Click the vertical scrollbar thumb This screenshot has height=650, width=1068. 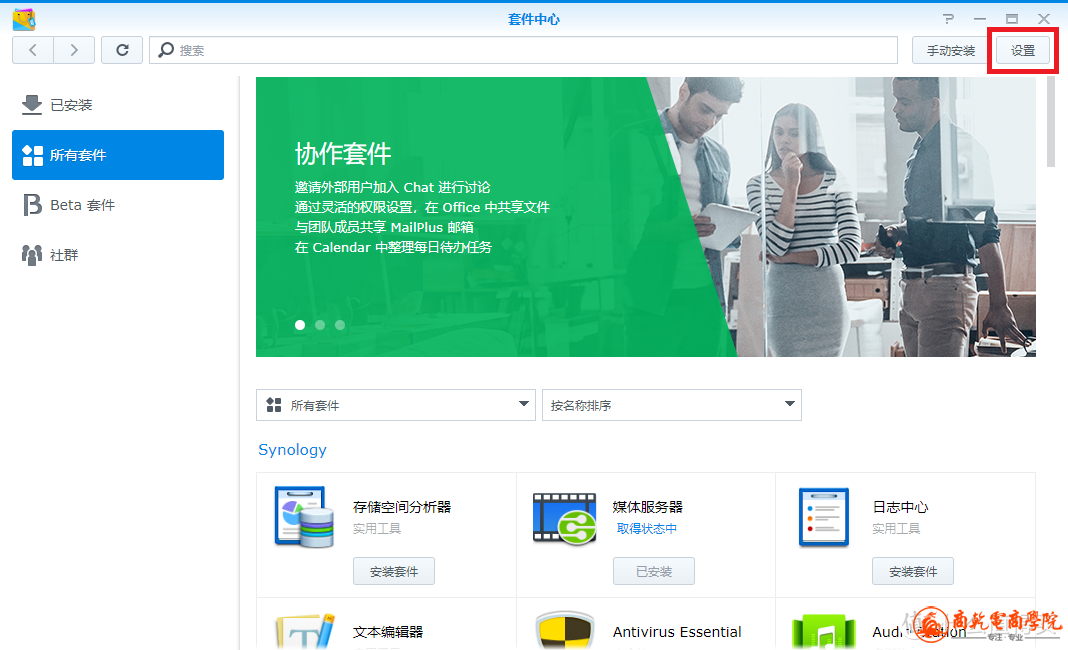click(x=1051, y=121)
